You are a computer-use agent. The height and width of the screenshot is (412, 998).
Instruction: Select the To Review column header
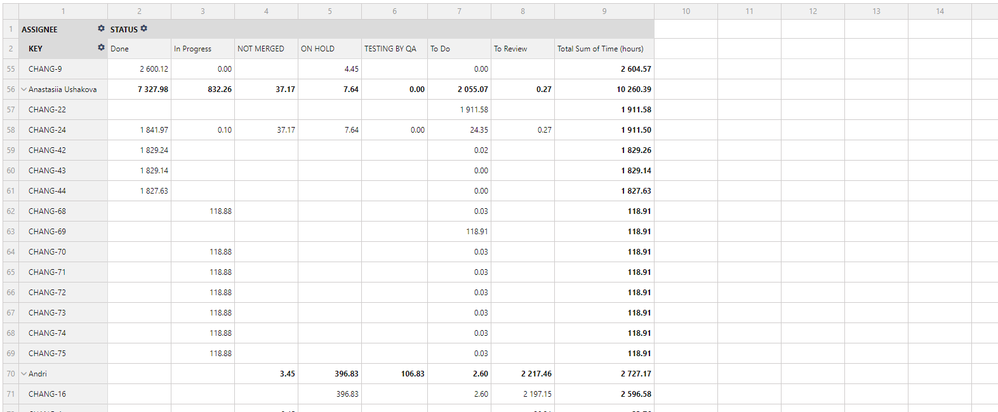(523, 49)
